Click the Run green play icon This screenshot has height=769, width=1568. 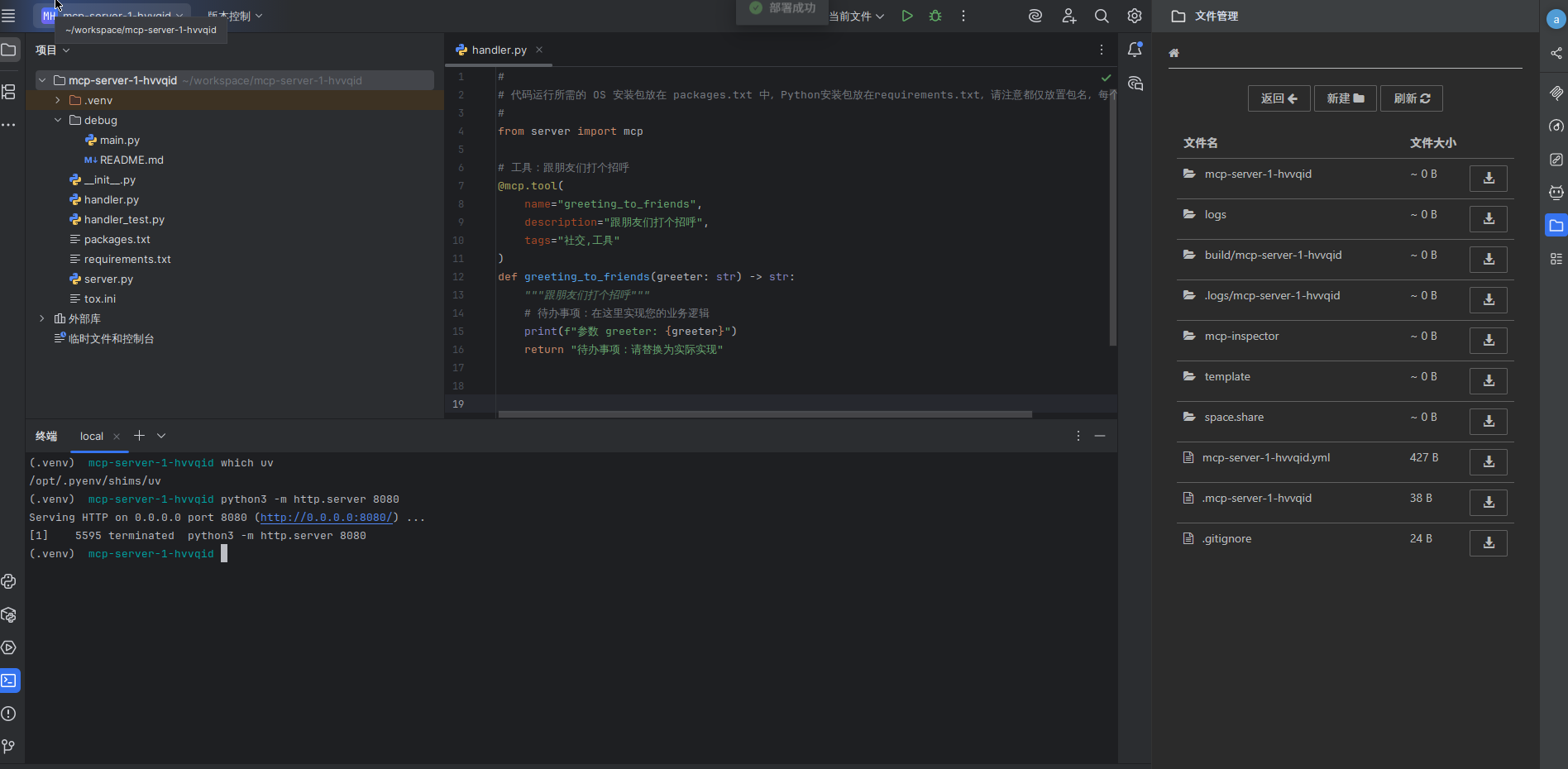(907, 16)
